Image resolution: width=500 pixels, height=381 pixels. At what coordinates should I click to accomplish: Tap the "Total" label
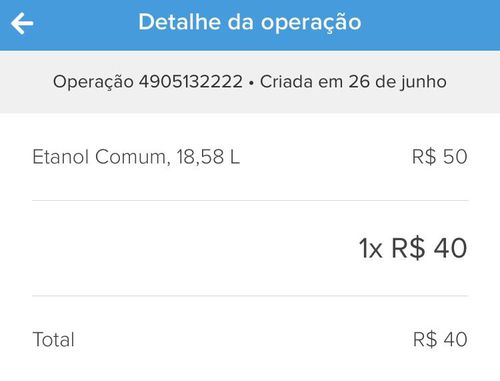tap(53, 340)
